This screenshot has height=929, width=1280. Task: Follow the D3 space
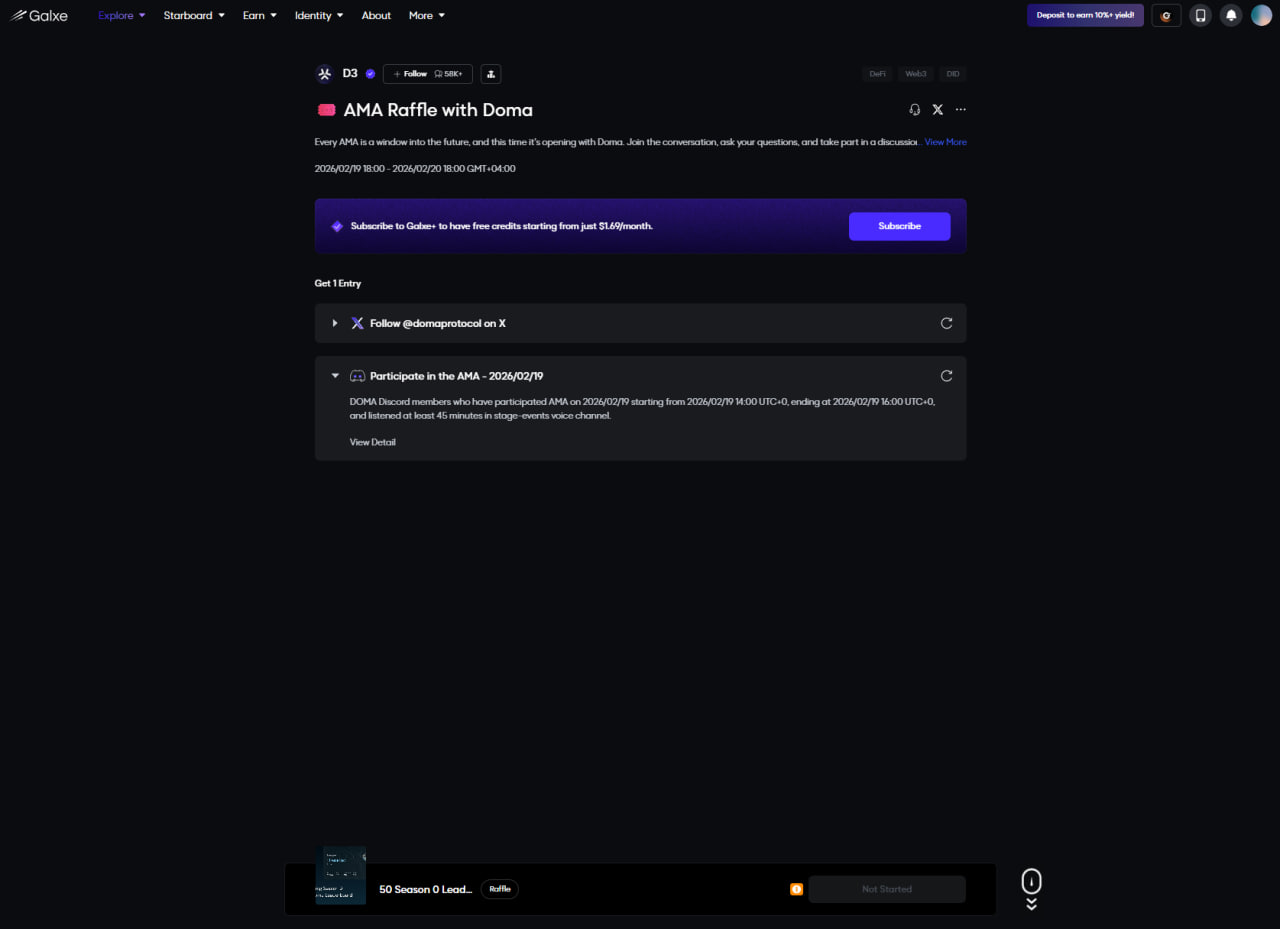(x=410, y=74)
